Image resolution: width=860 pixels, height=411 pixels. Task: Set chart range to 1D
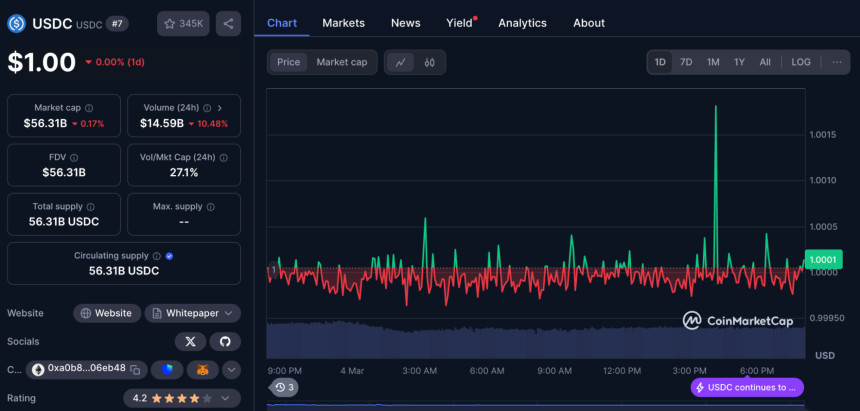point(660,62)
